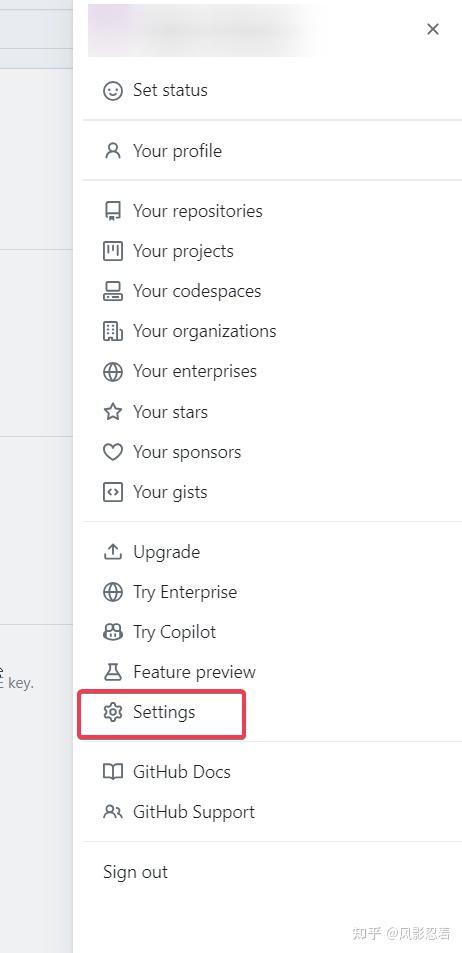
Task: Click the organizations building icon
Action: [112, 331]
